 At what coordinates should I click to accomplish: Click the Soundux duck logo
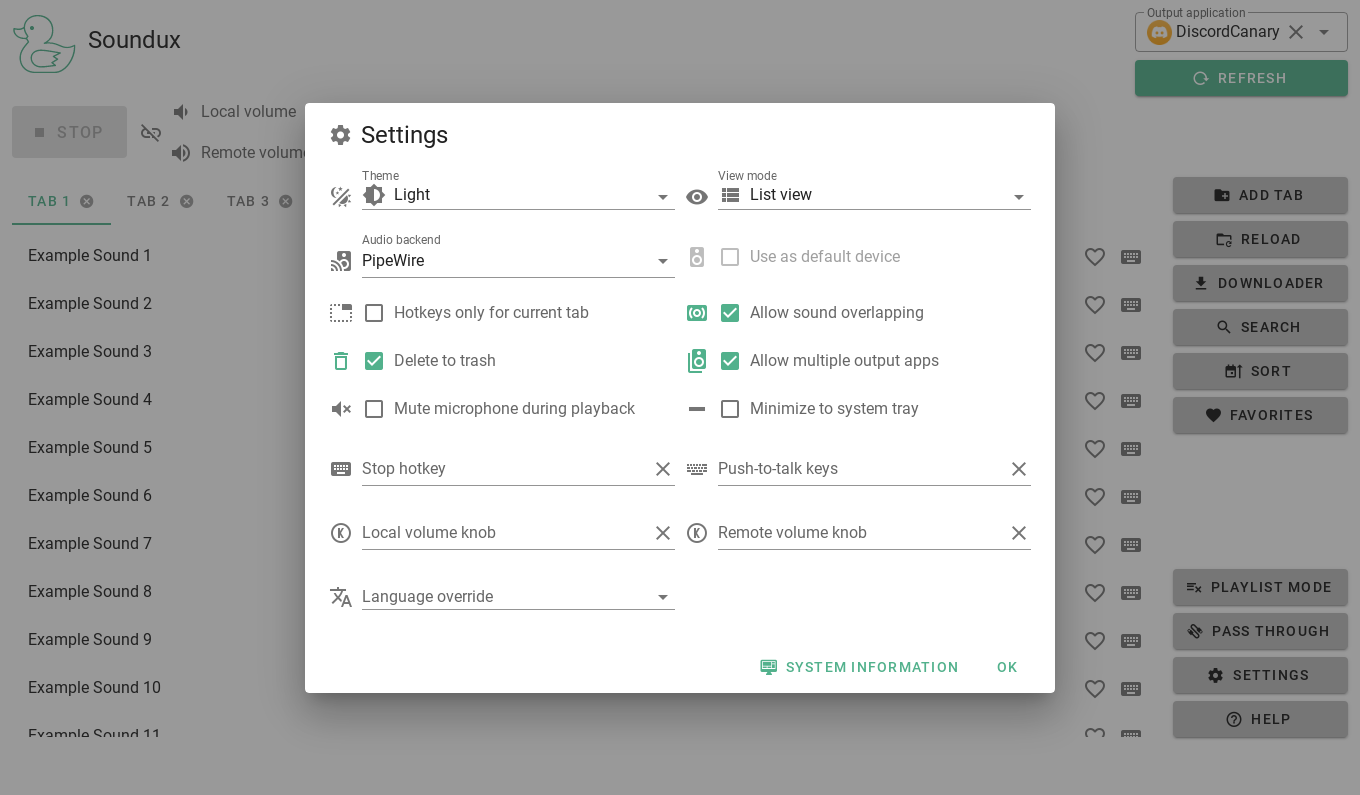pos(44,43)
